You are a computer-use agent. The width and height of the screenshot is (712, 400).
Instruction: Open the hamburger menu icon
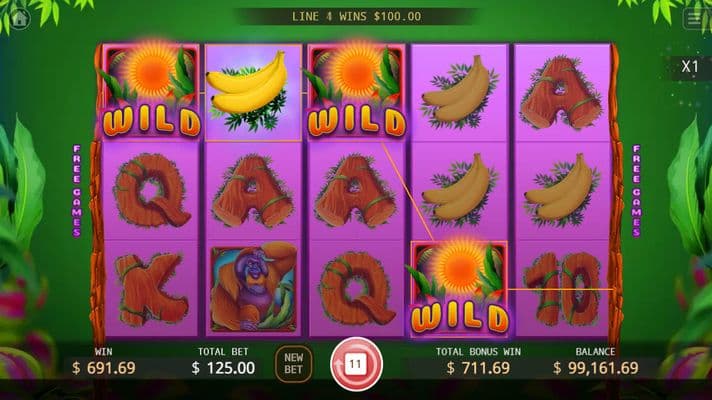(x=694, y=19)
